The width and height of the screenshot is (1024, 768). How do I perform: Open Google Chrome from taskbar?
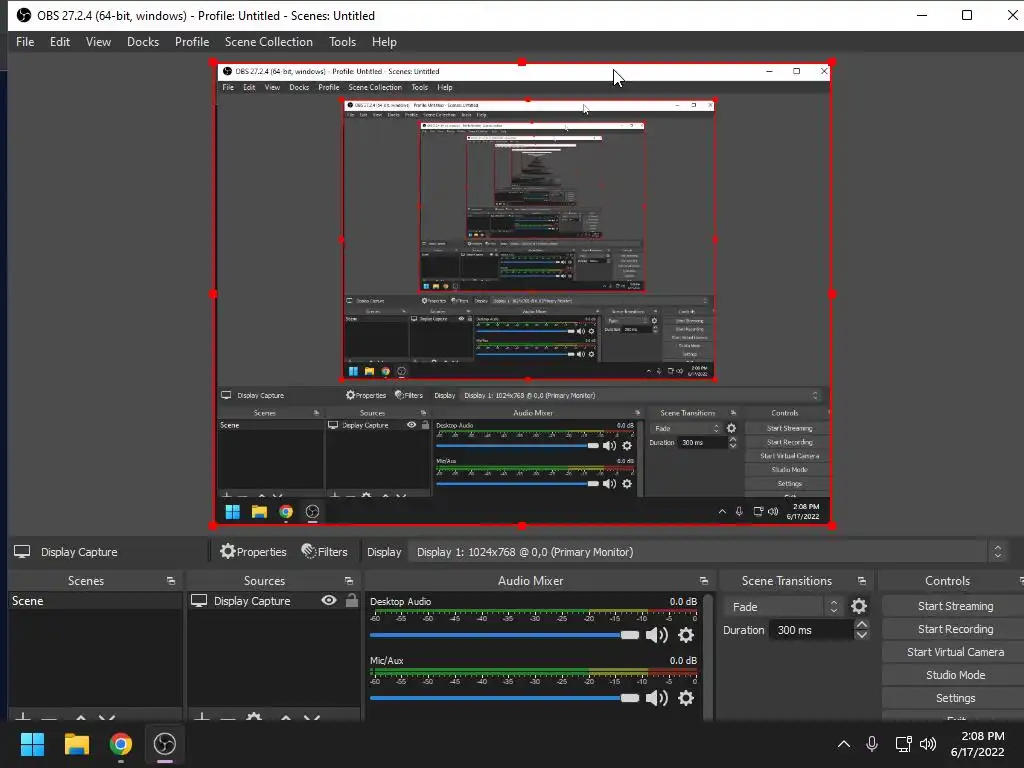pos(120,744)
